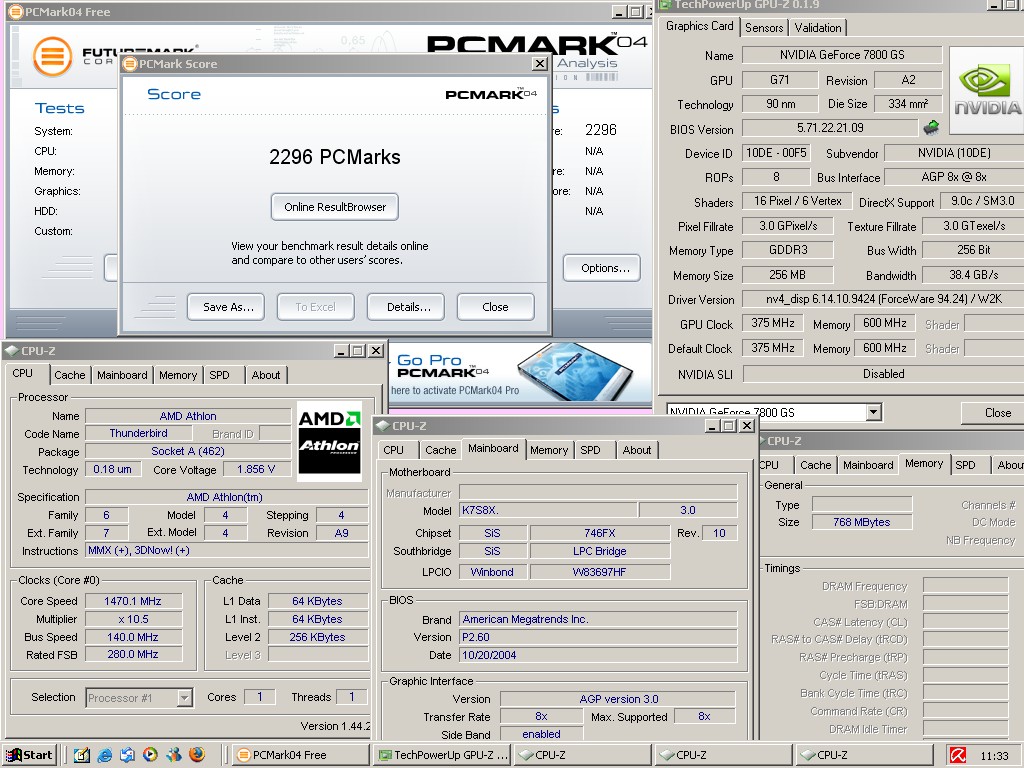Click the Chipset value 746FX
The image size is (1024, 768).
[x=600, y=533]
